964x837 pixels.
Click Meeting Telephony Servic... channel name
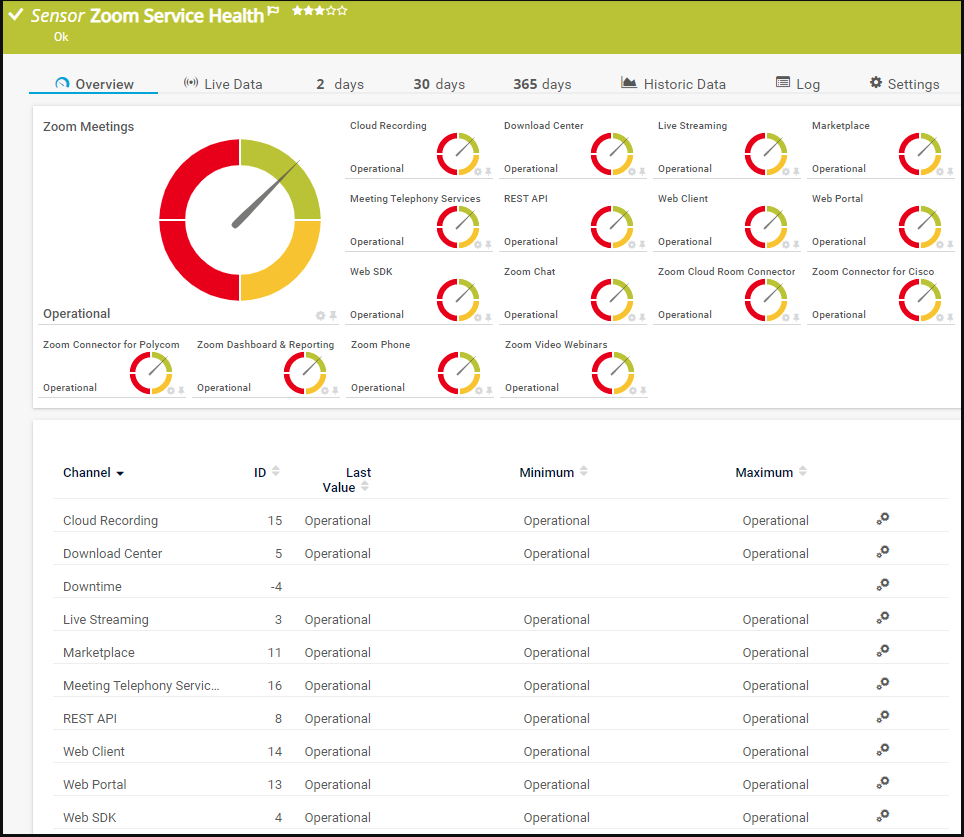coord(141,686)
